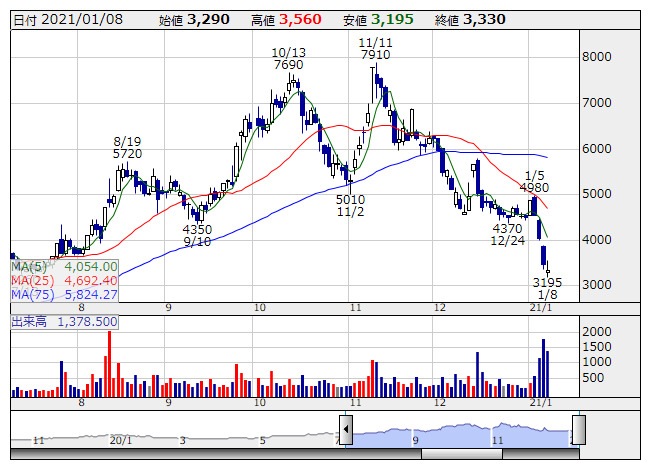Click the 8/19 5720 peak marker
Image resolution: width=653 pixels, height=470 pixels.
click(127, 149)
